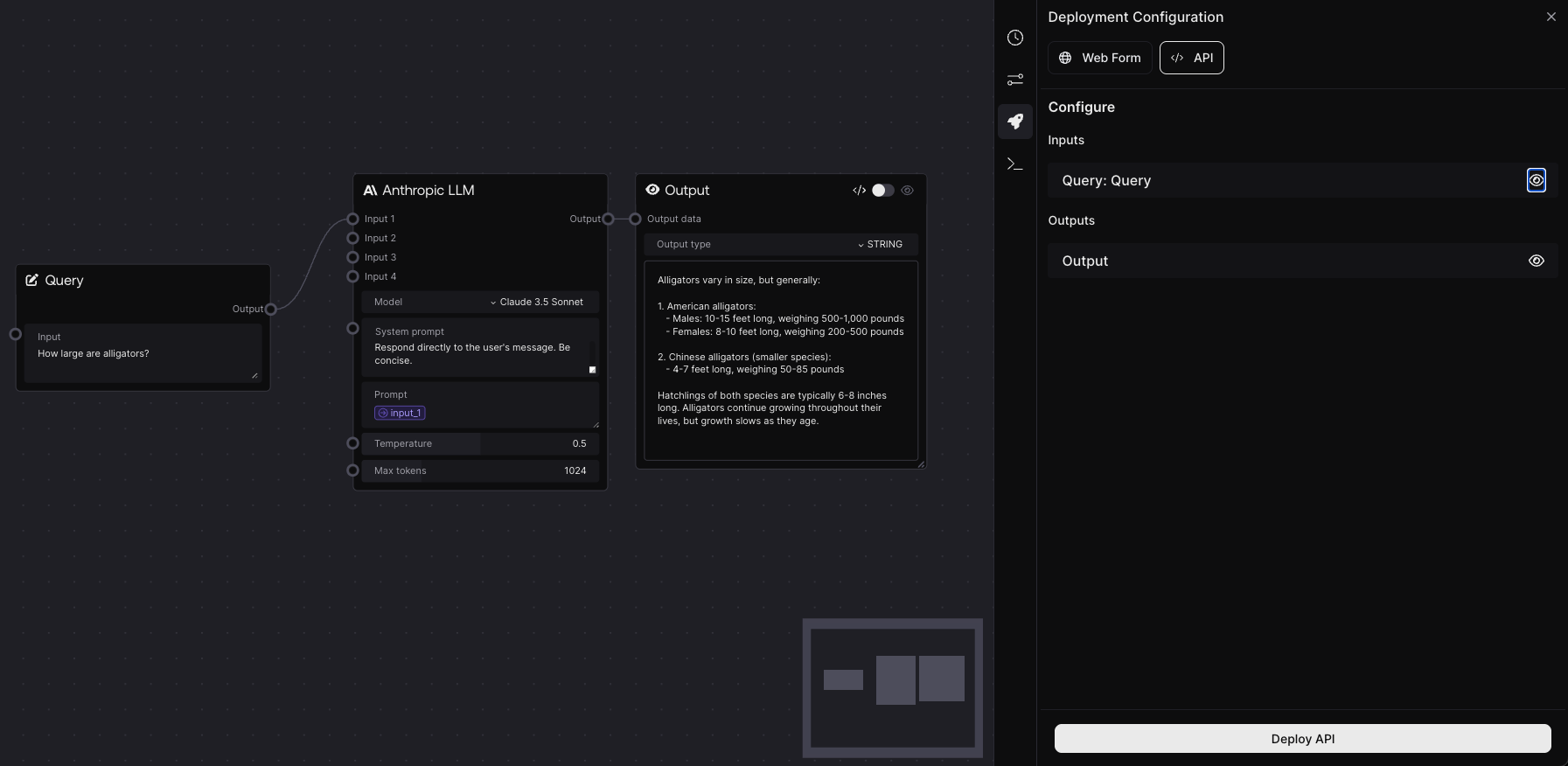Click the canvas minimap thumbnail
Image resolution: width=1568 pixels, height=766 pixels.
point(893,688)
